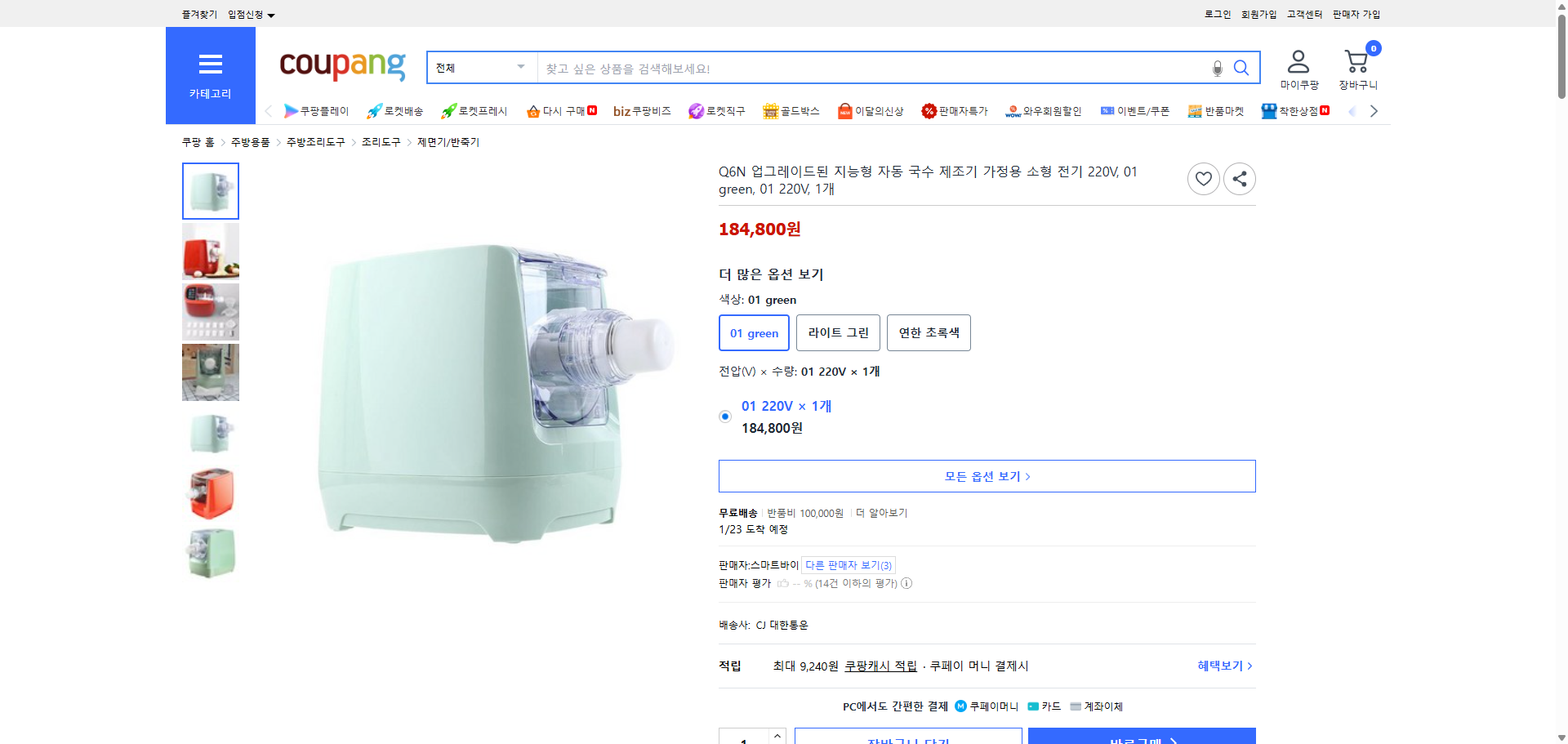Click the share icon next to the heart
This screenshot has width=1568, height=744.
tap(1239, 178)
